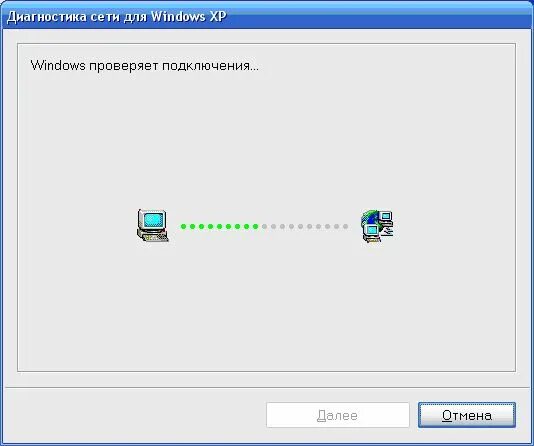Cancel diagnostics with the Отмена button
The height and width of the screenshot is (446, 534).
467,415
